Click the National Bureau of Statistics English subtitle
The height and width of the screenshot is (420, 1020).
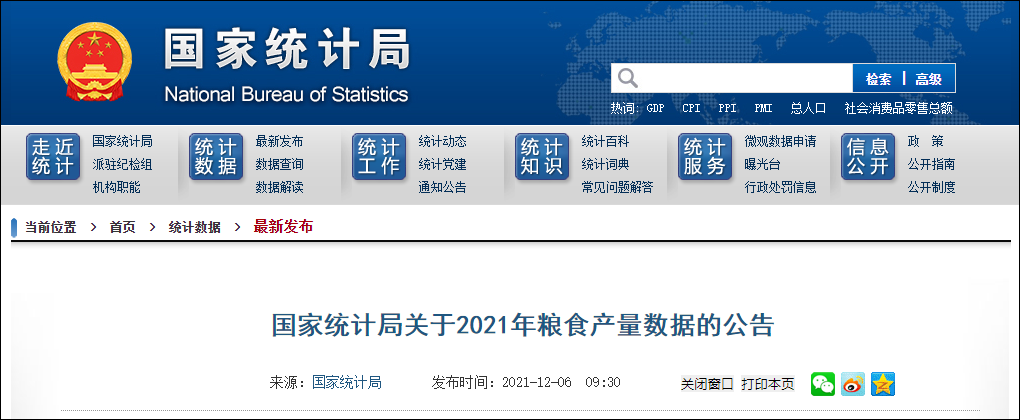click(286, 94)
